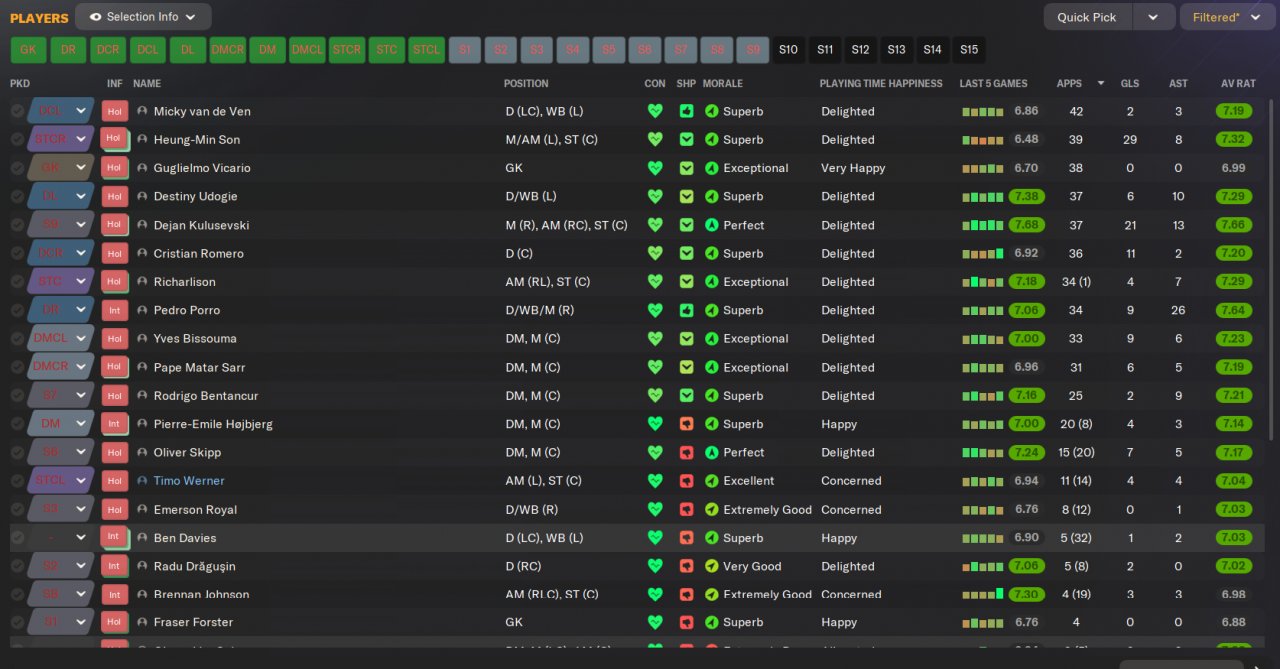Click the sharpness icon for Pape Matar Sarr
This screenshot has height=669, width=1280.
(x=686, y=367)
